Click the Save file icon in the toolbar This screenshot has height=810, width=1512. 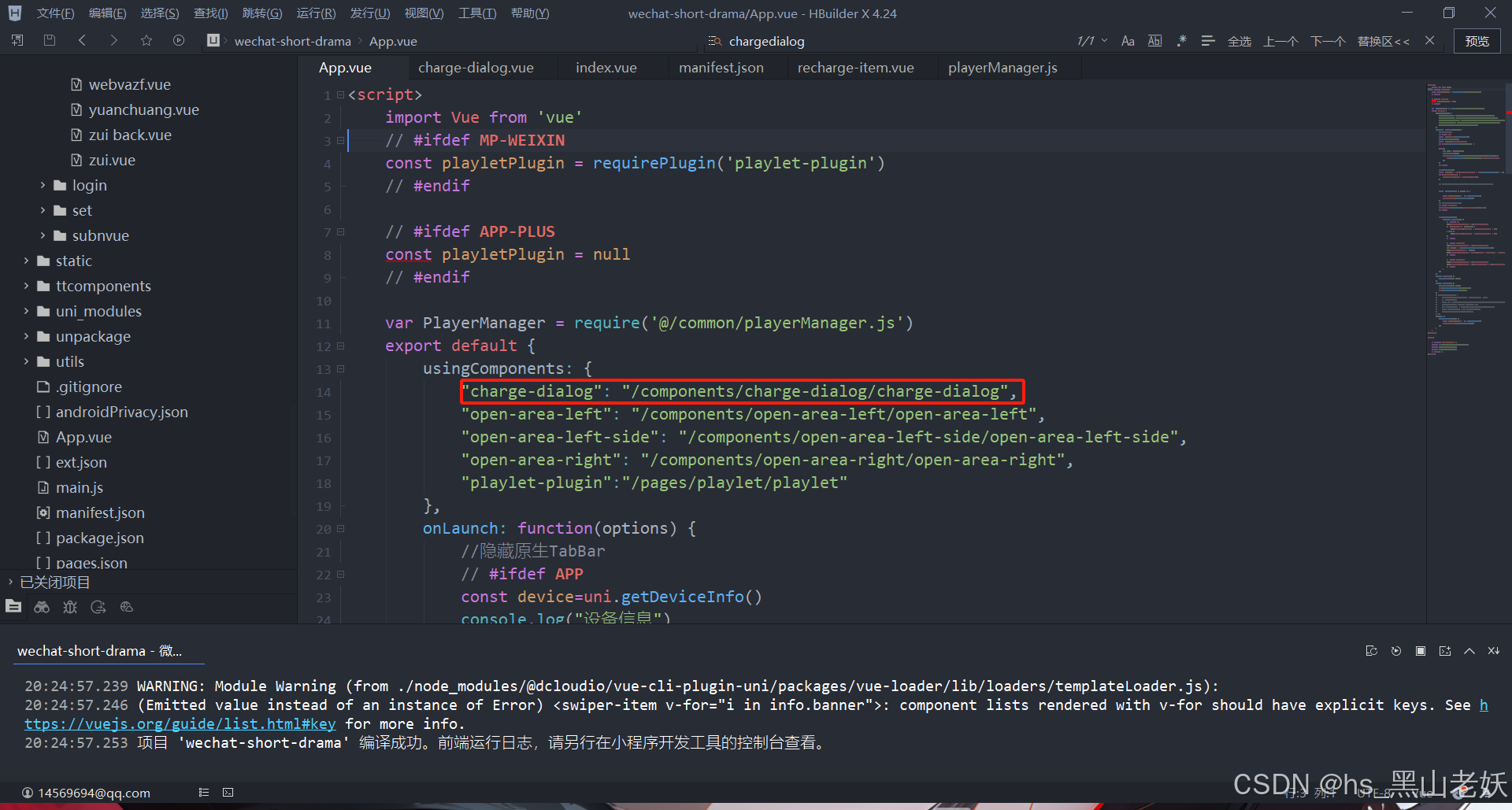[x=49, y=40]
